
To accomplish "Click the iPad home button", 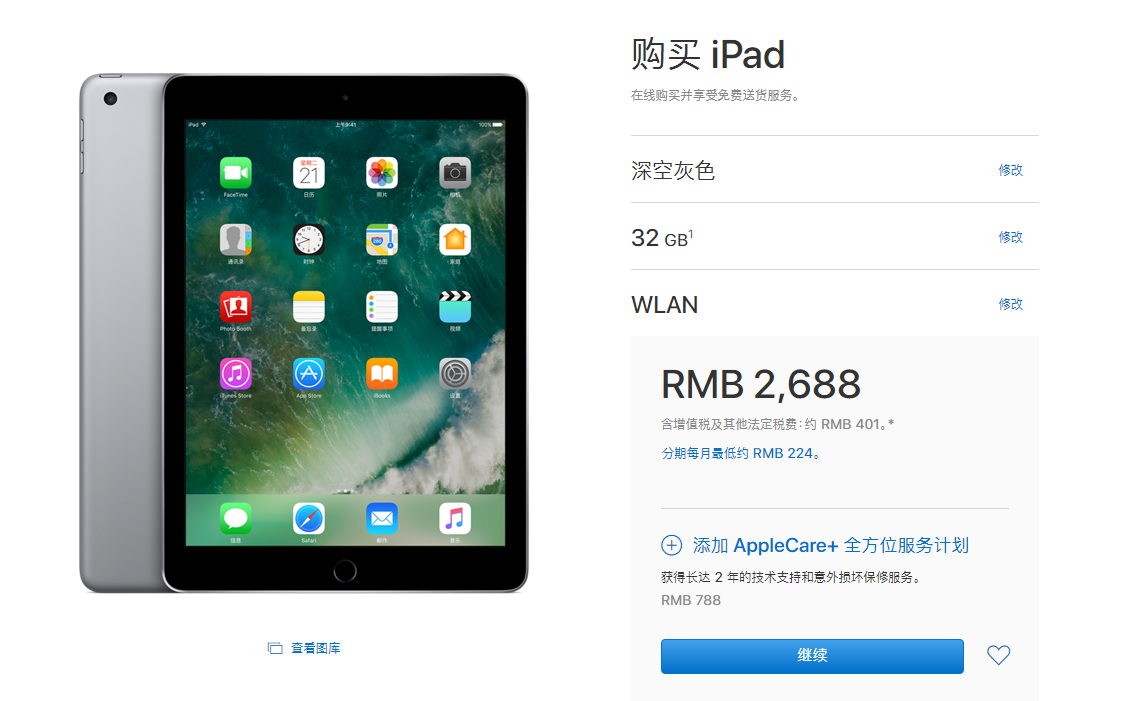I will 345,571.
